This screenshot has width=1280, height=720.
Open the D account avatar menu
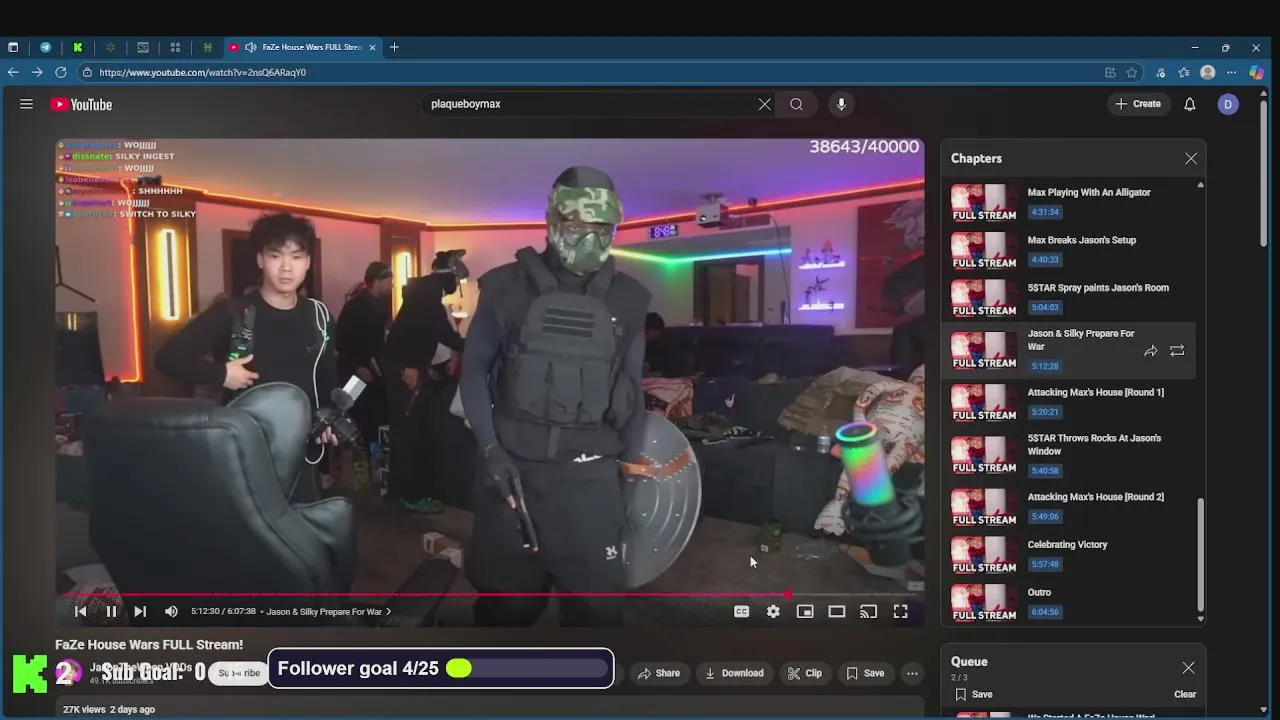coord(1228,104)
